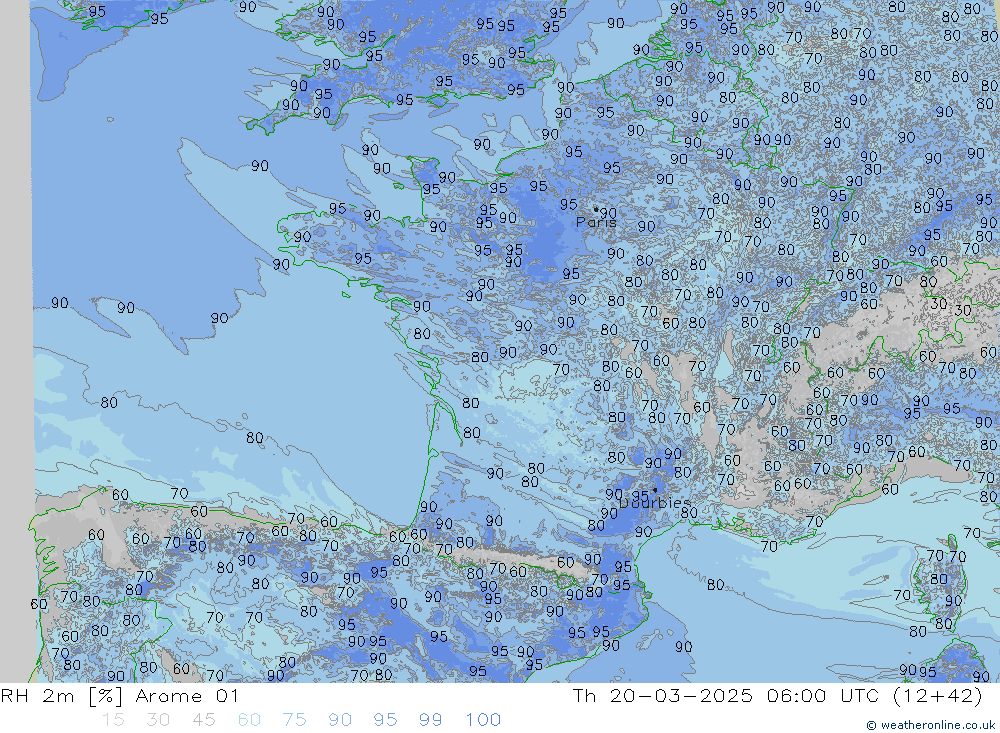Image resolution: width=1000 pixels, height=733 pixels.
Task: Click the 'Th' weekday abbreviation
Action: pos(584,695)
